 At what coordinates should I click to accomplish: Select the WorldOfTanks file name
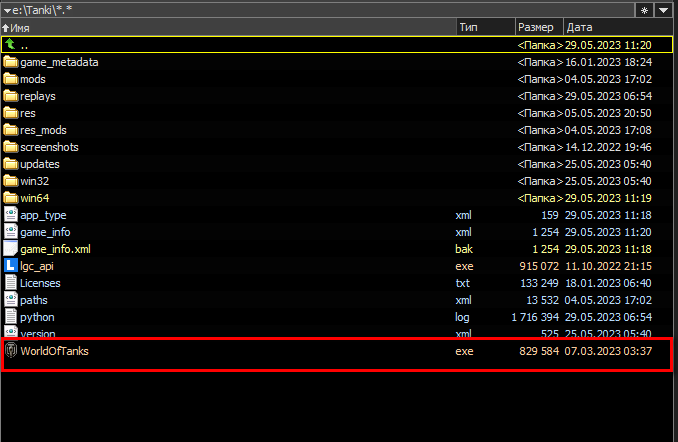click(54, 351)
